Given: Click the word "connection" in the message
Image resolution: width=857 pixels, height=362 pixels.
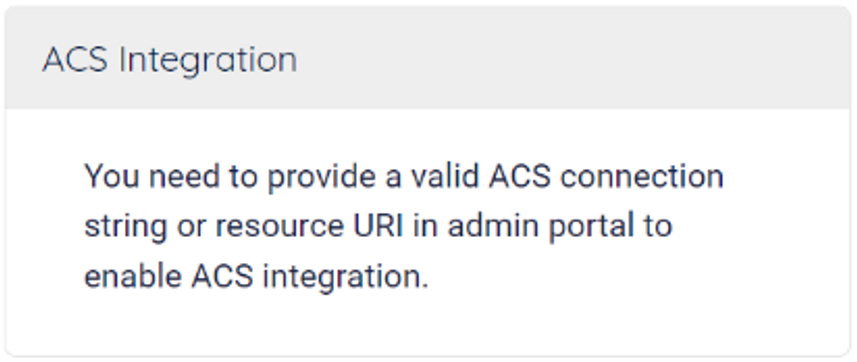Looking at the screenshot, I should coord(642,176).
